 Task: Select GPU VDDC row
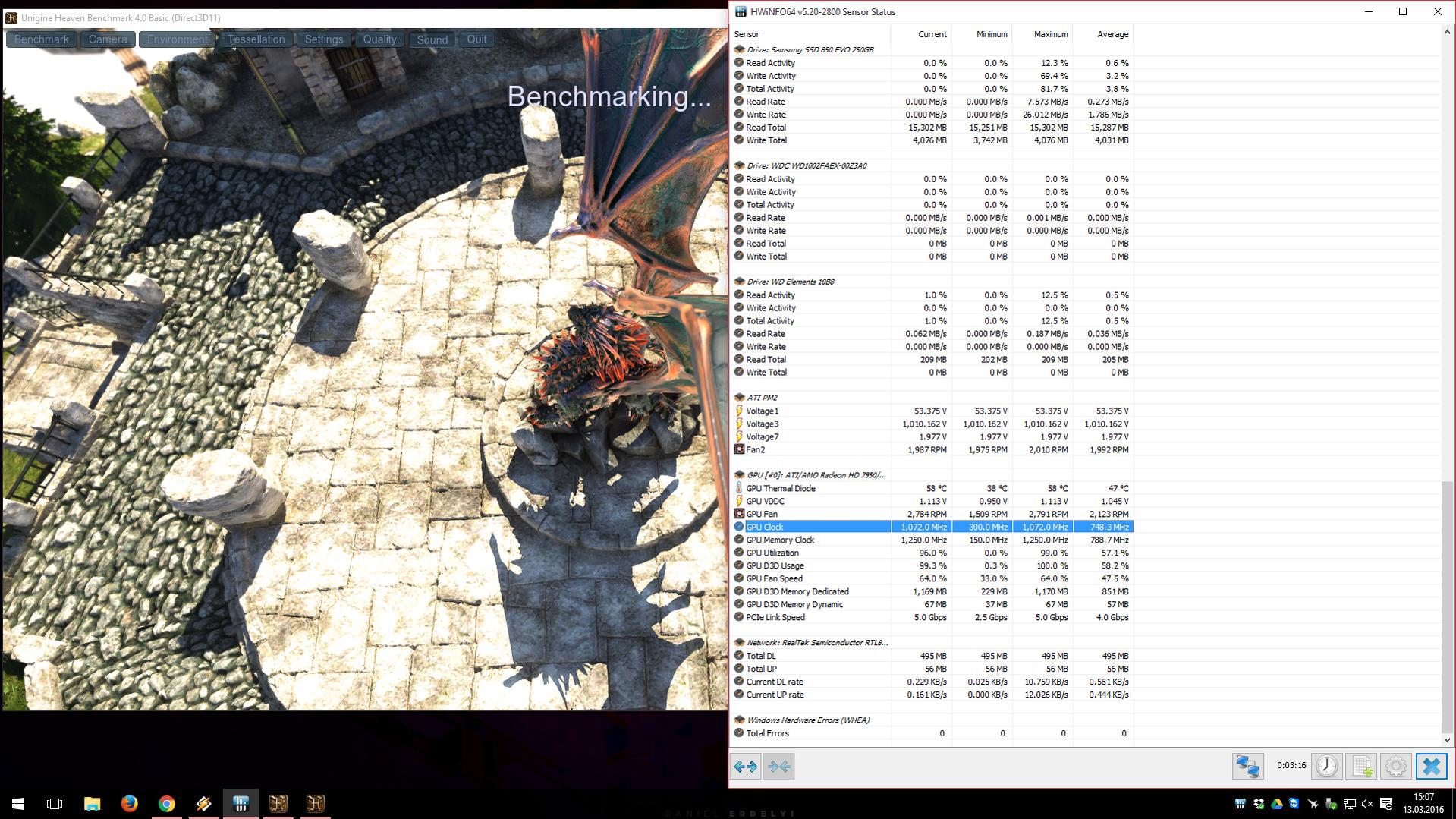coord(932,501)
